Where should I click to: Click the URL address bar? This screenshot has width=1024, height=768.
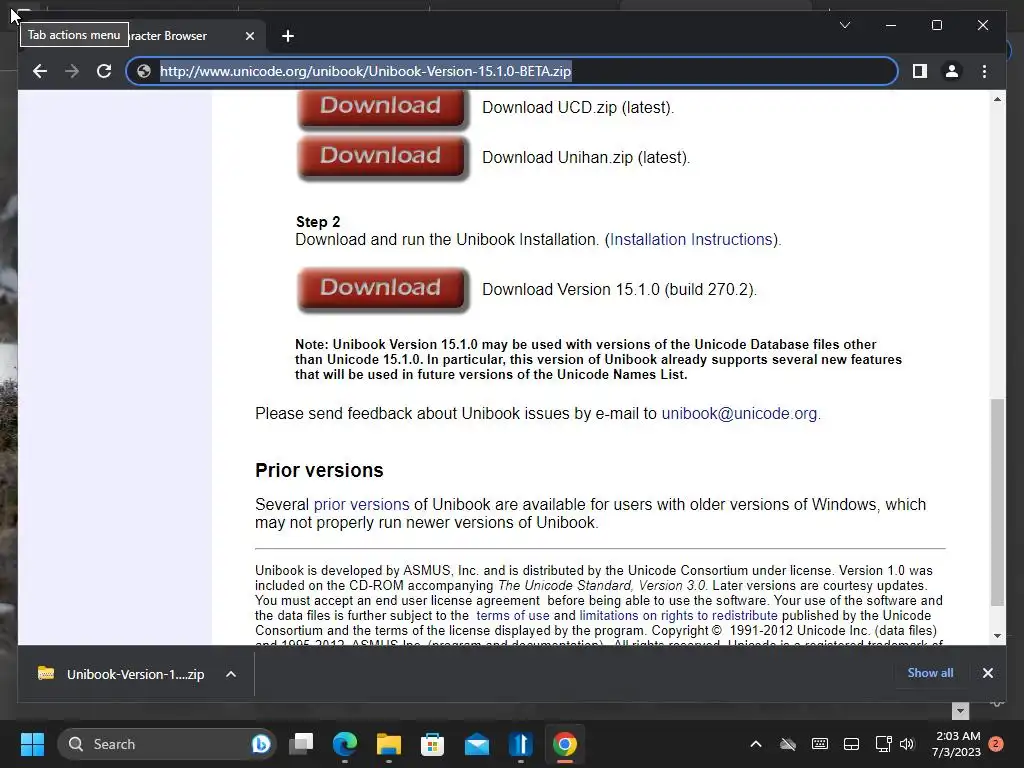click(x=512, y=71)
